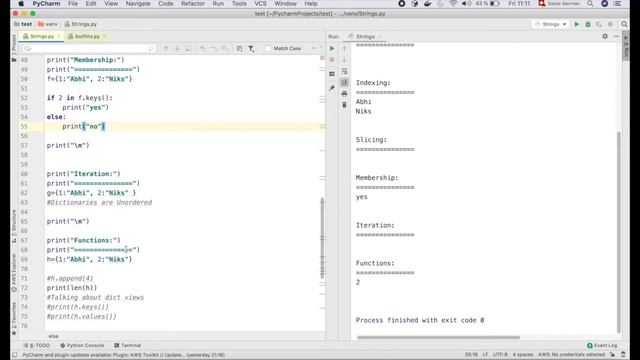Image resolution: width=640 pixels, height=360 pixels.
Task: Open the VCS menu
Action: tap(260, 4)
